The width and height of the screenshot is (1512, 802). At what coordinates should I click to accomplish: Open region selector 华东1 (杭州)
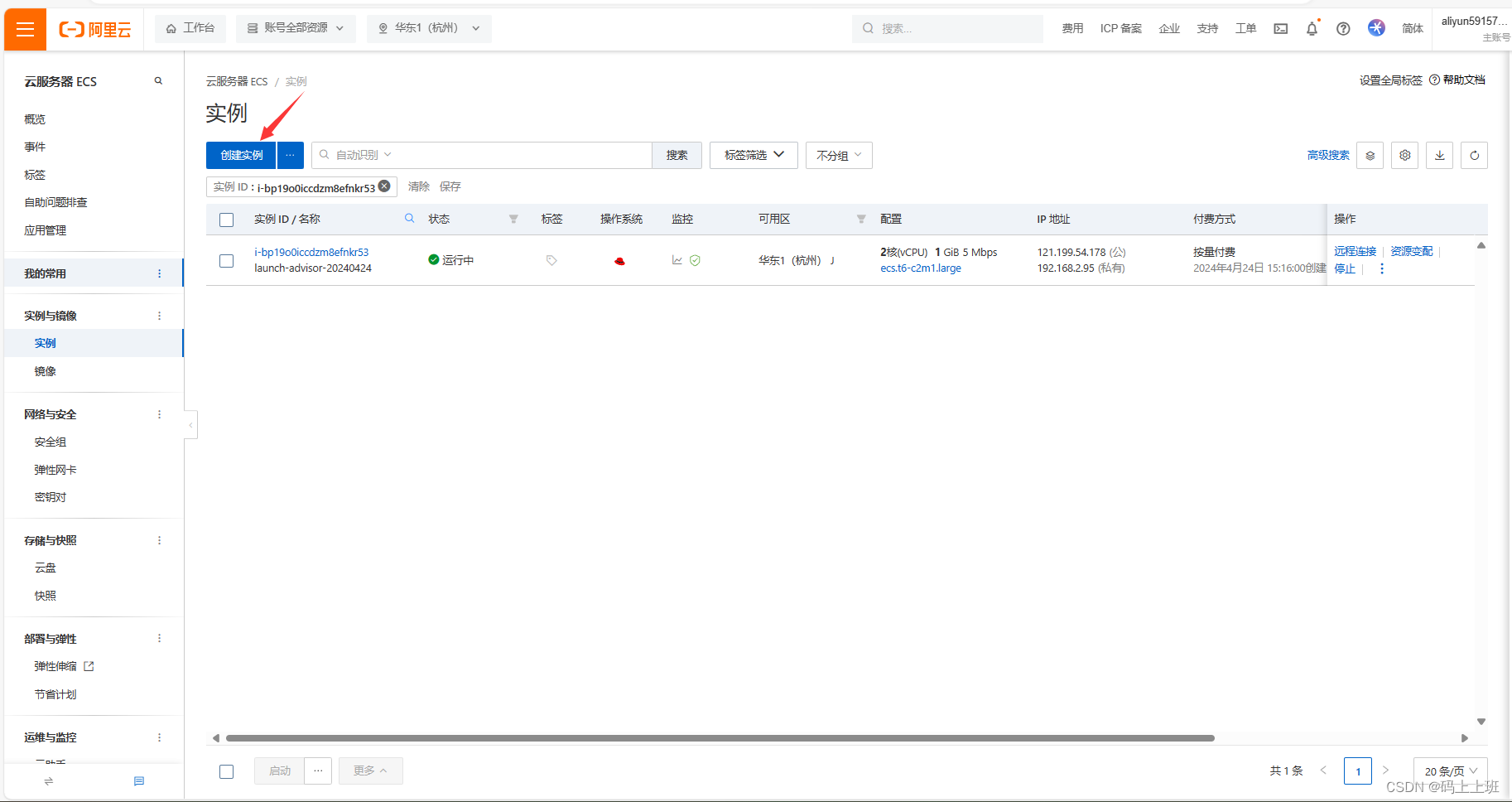point(429,28)
